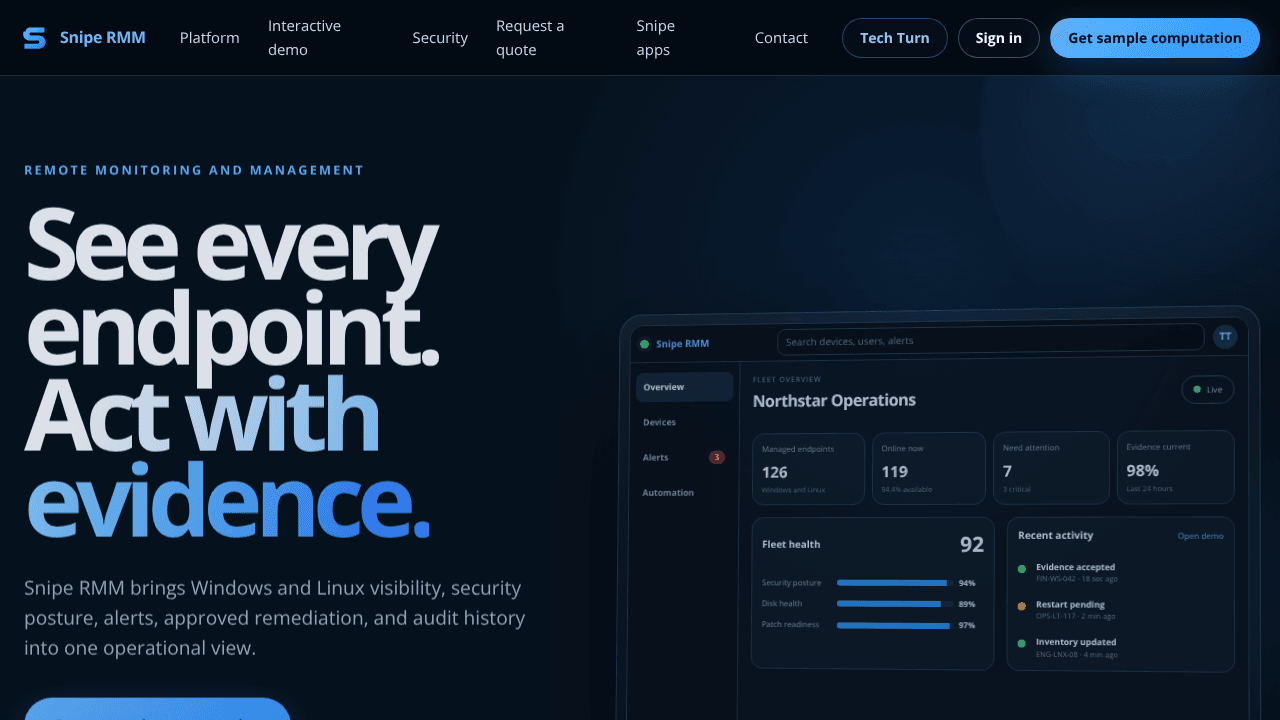This screenshot has width=1280, height=720.
Task: Click the red Alerts count badge
Action: 716,457
